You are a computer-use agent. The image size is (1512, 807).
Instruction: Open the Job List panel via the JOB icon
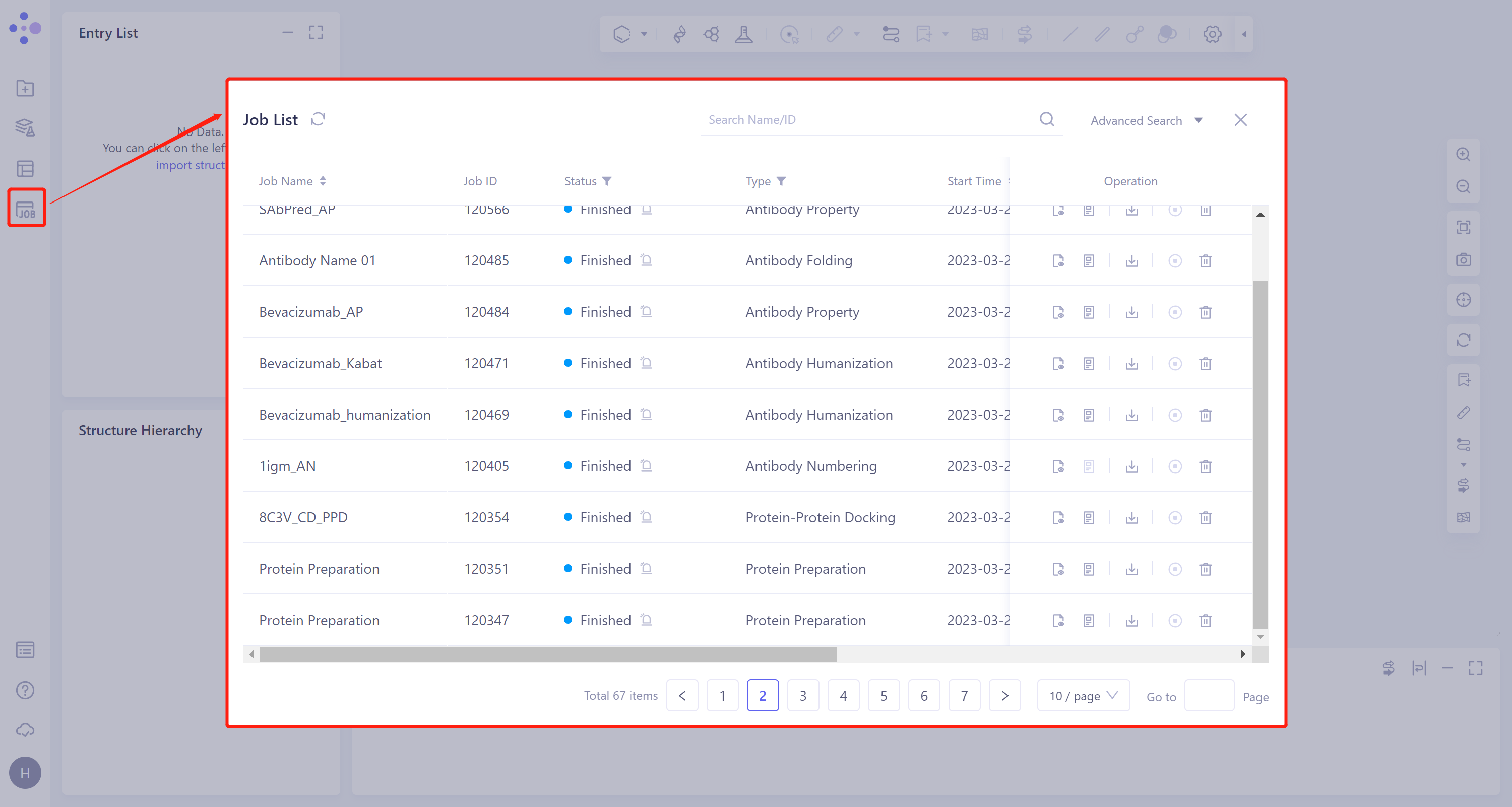tap(26, 208)
